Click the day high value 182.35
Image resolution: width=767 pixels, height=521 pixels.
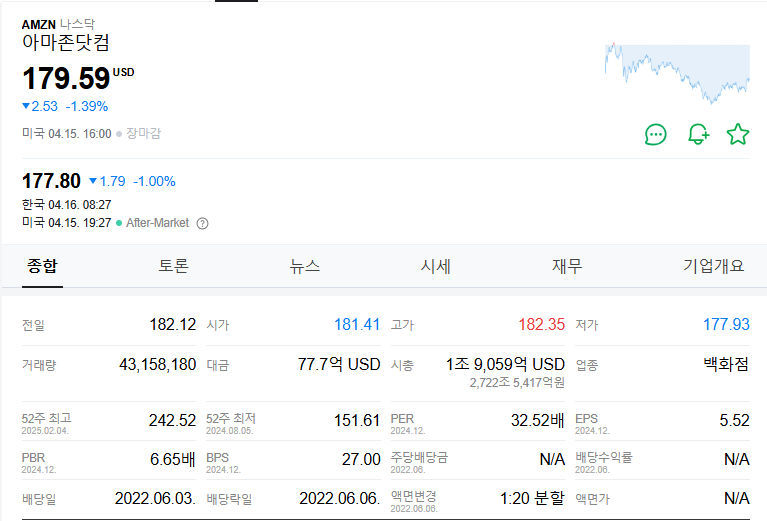(541, 324)
